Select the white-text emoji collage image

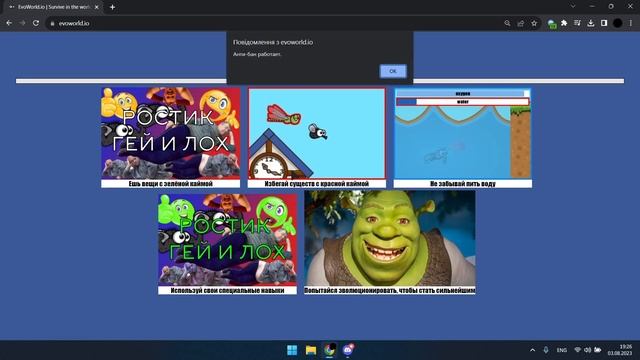point(171,133)
